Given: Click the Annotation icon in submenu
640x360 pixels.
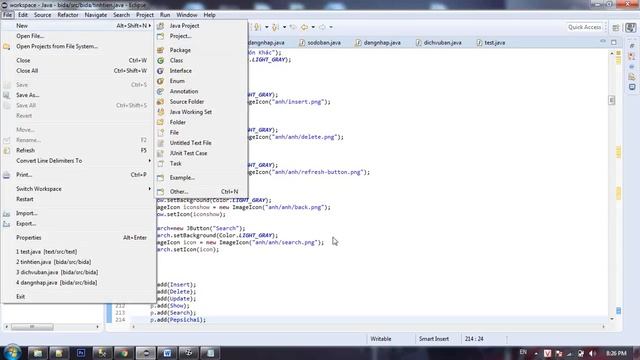Looking at the screenshot, I should pos(160,91).
